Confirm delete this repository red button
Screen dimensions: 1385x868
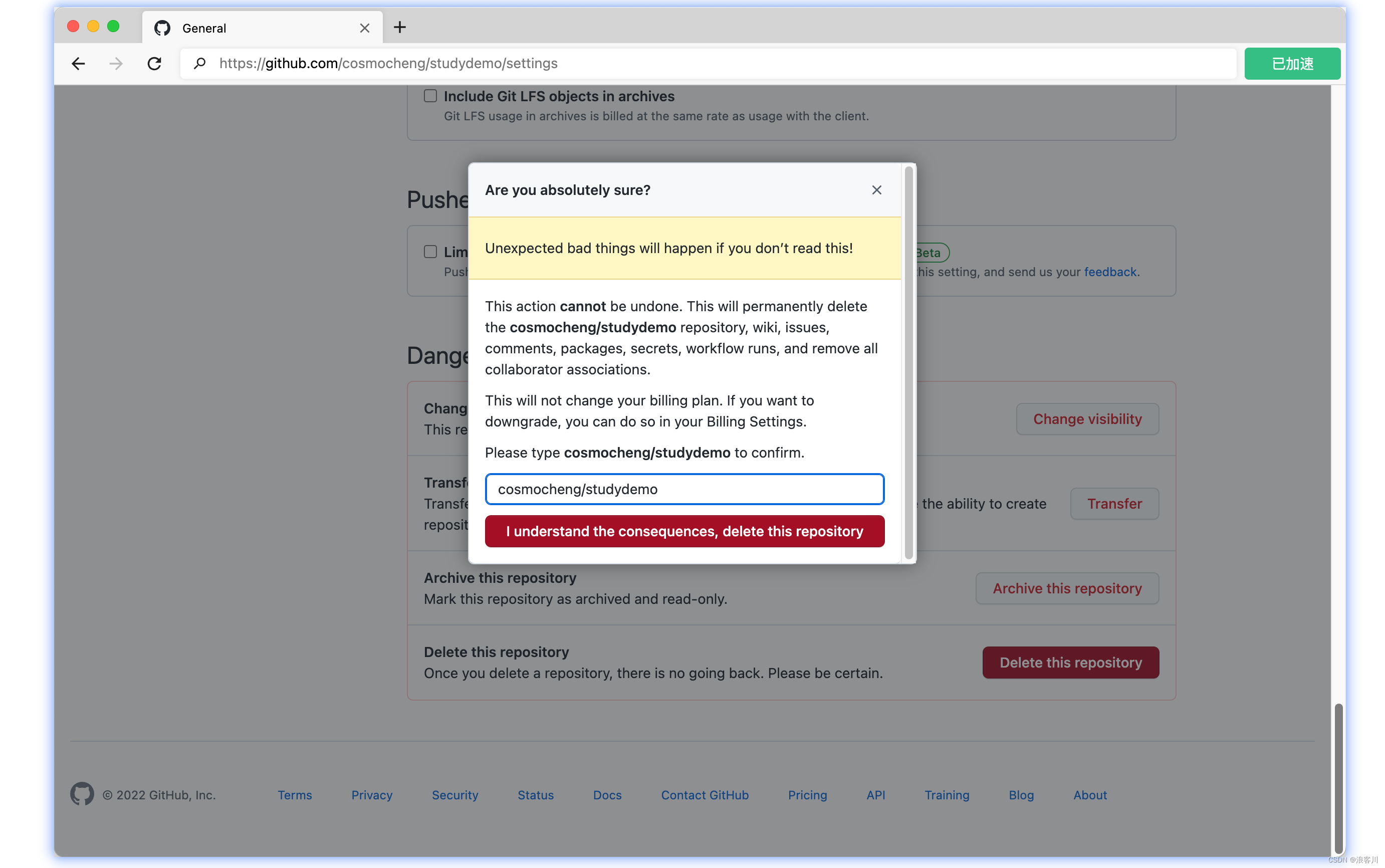tap(684, 531)
